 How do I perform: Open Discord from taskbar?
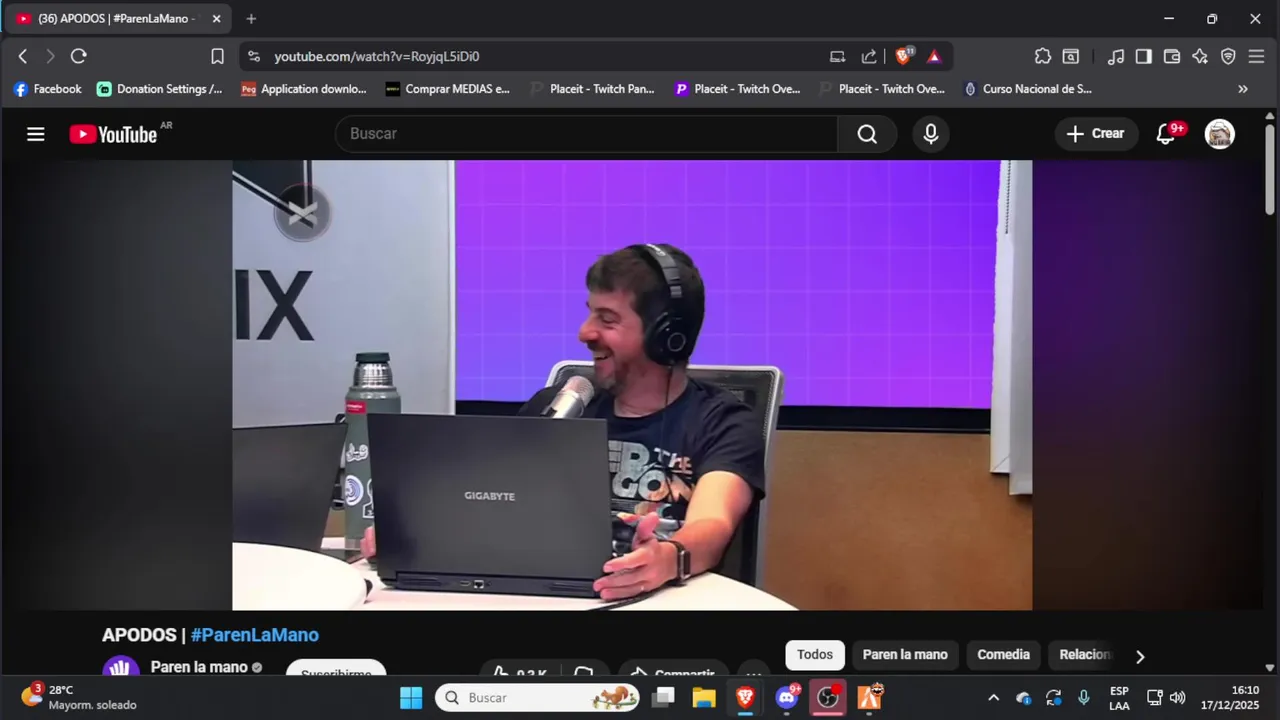pos(787,697)
